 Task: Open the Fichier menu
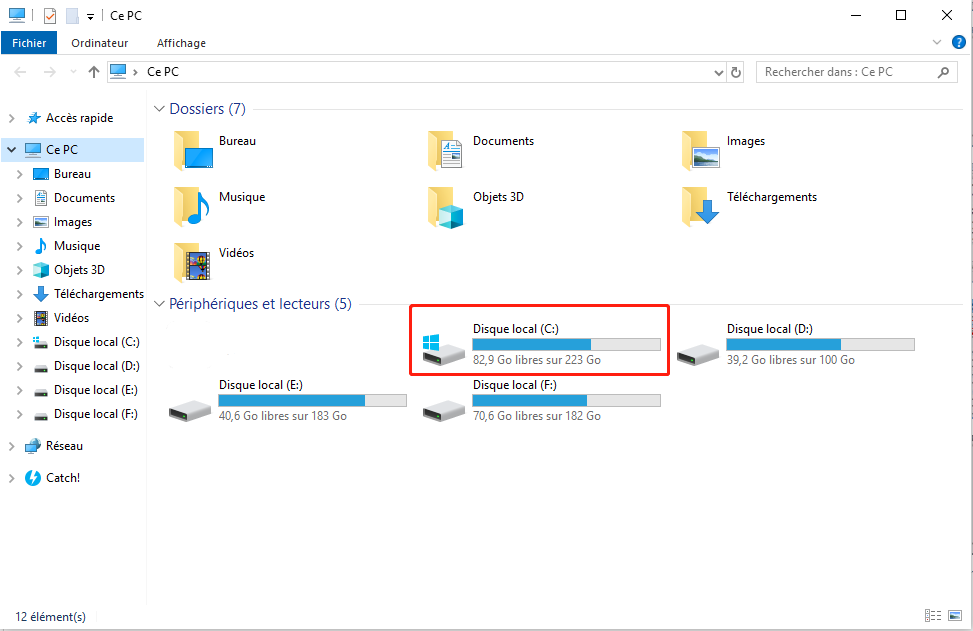pos(29,43)
